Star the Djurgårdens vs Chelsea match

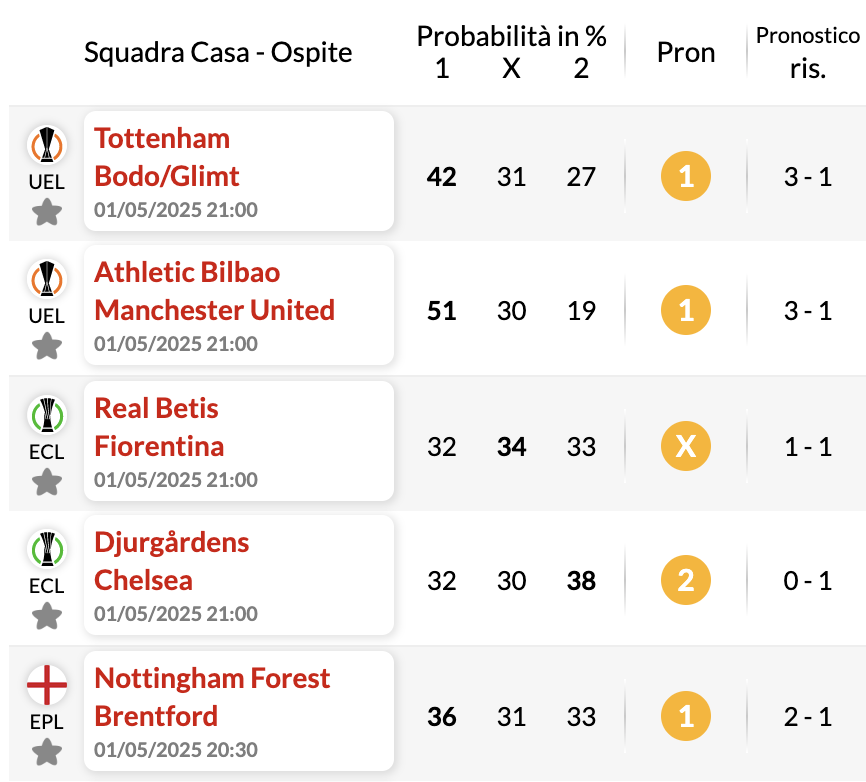[47, 616]
